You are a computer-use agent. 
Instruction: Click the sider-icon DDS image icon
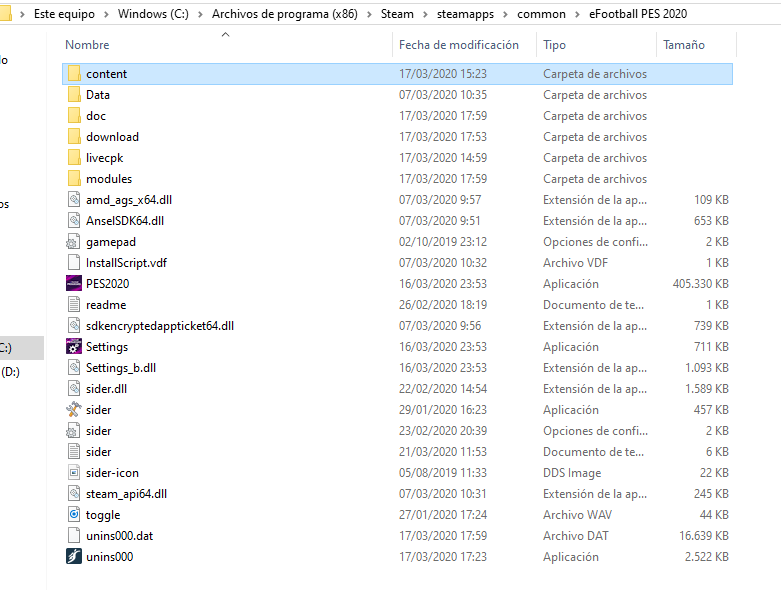(74, 472)
